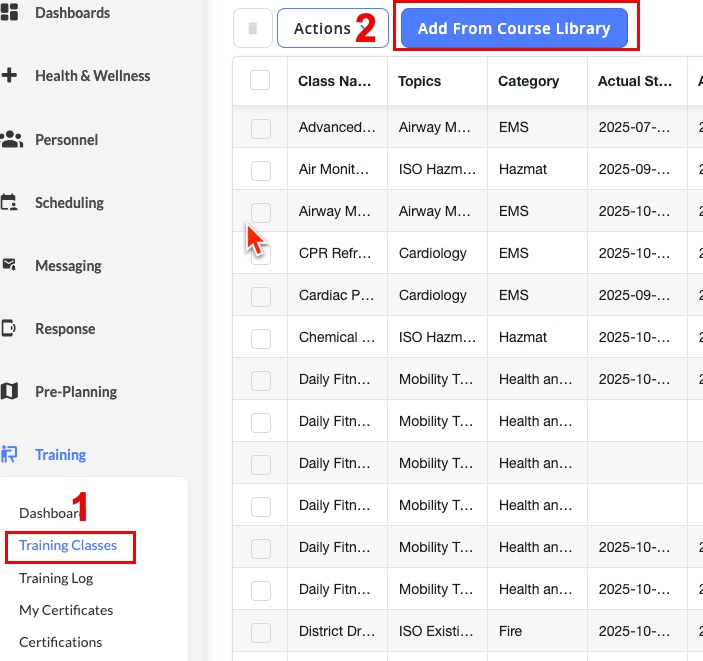Open the Actions dropdown
Screen dimensions: 703x661
pyautogui.click(x=322, y=29)
